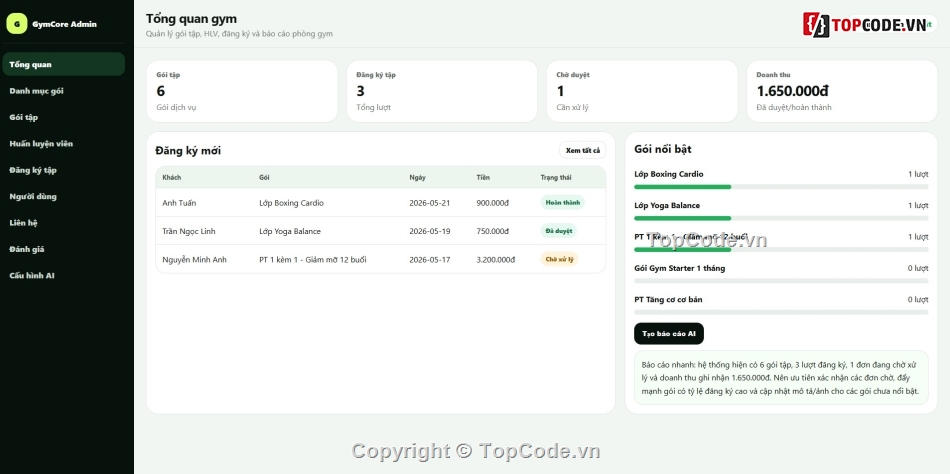The width and height of the screenshot is (950, 474).
Task: Click customer name Nguyễn Minh Anh
Action: click(x=194, y=259)
